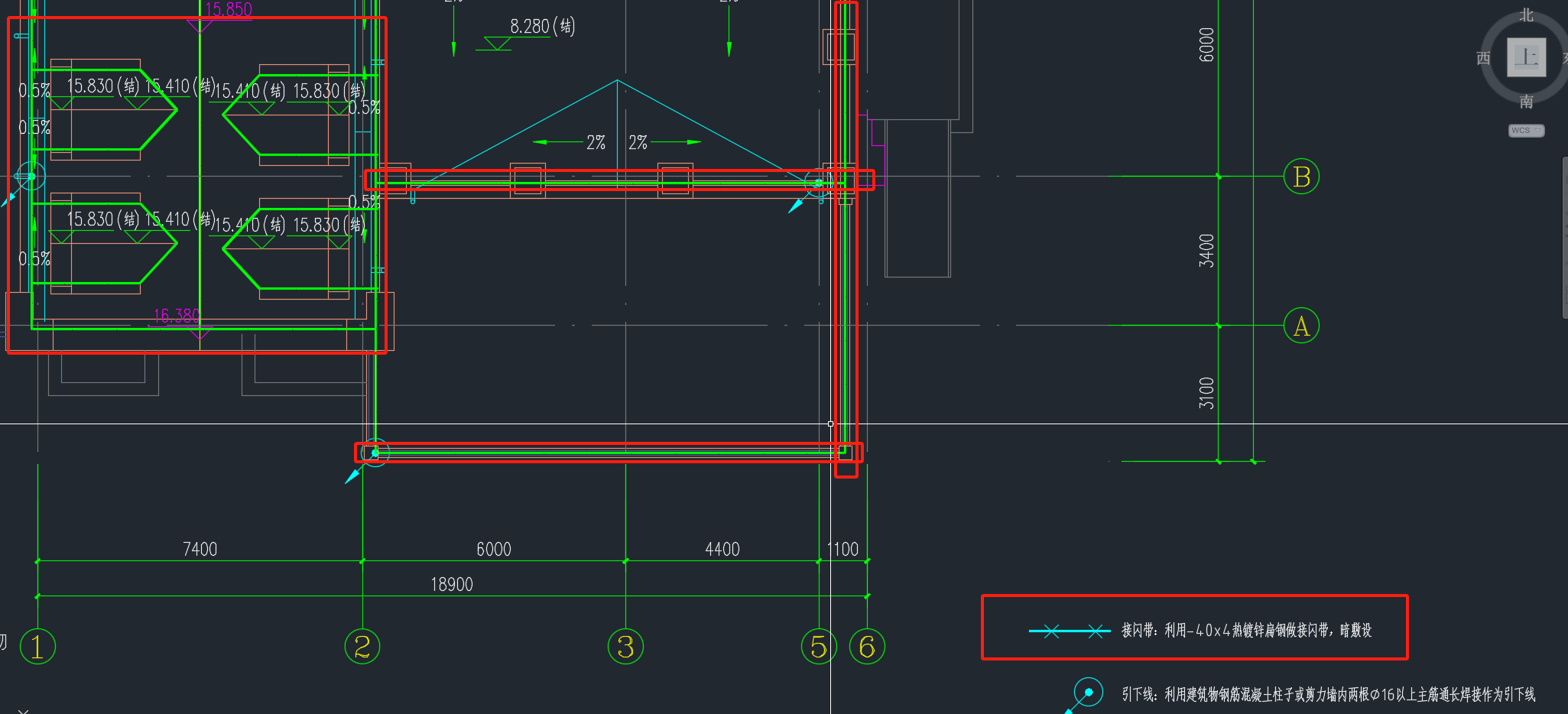Click the 引下线 legend description text

(1329, 694)
